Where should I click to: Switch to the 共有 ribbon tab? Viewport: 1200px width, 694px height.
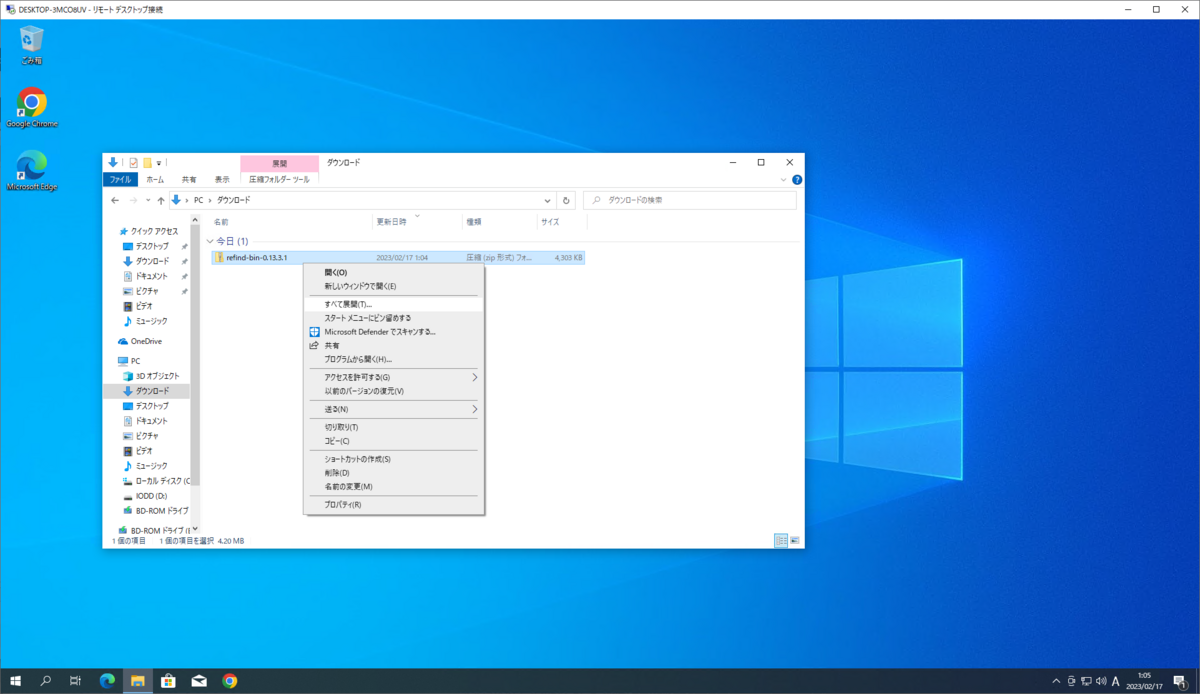point(188,179)
